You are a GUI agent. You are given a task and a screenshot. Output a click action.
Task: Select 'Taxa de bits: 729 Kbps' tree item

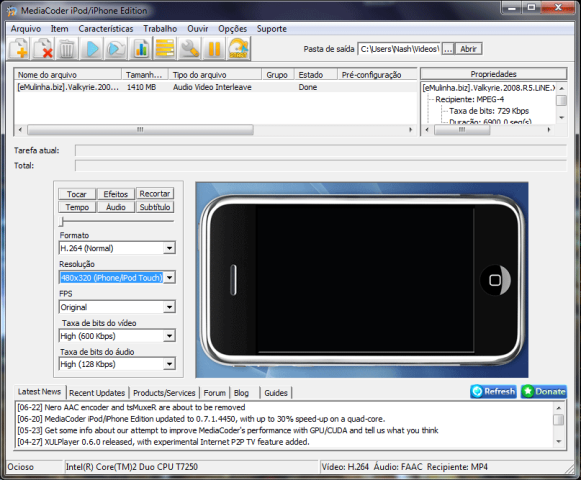click(489, 111)
